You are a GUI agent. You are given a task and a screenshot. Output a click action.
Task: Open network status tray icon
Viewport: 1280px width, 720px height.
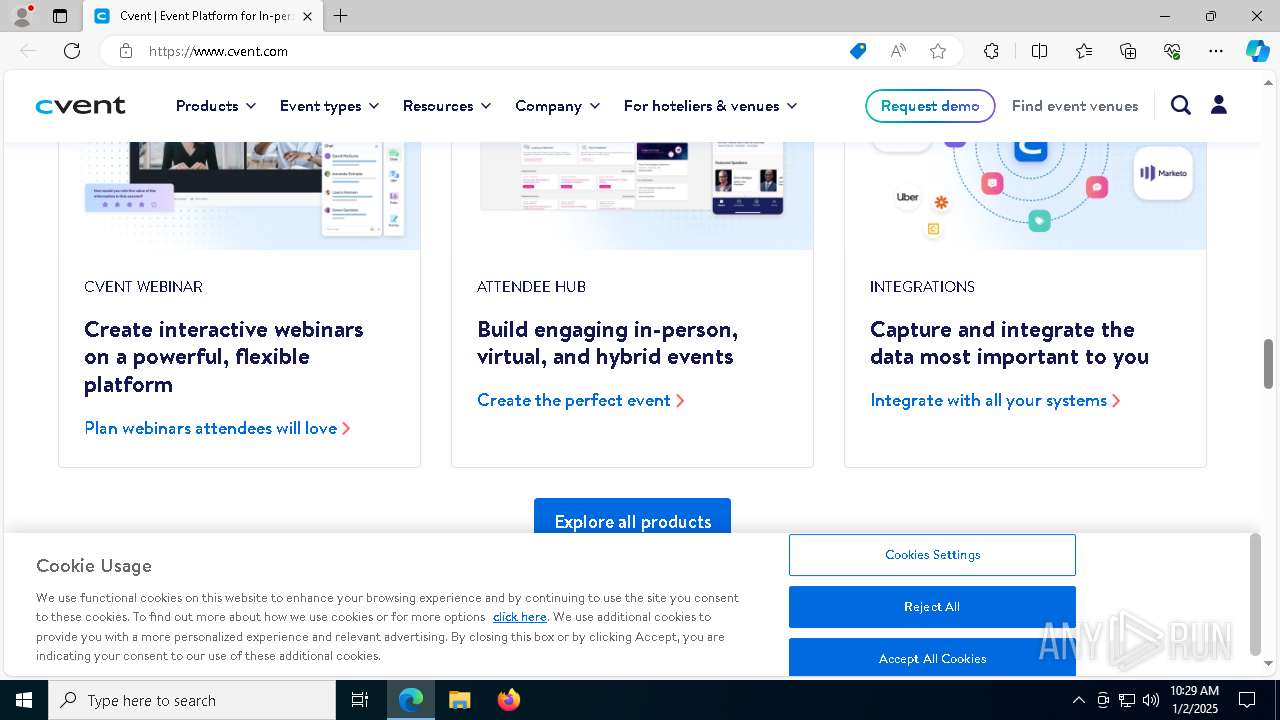[x=1127, y=700]
